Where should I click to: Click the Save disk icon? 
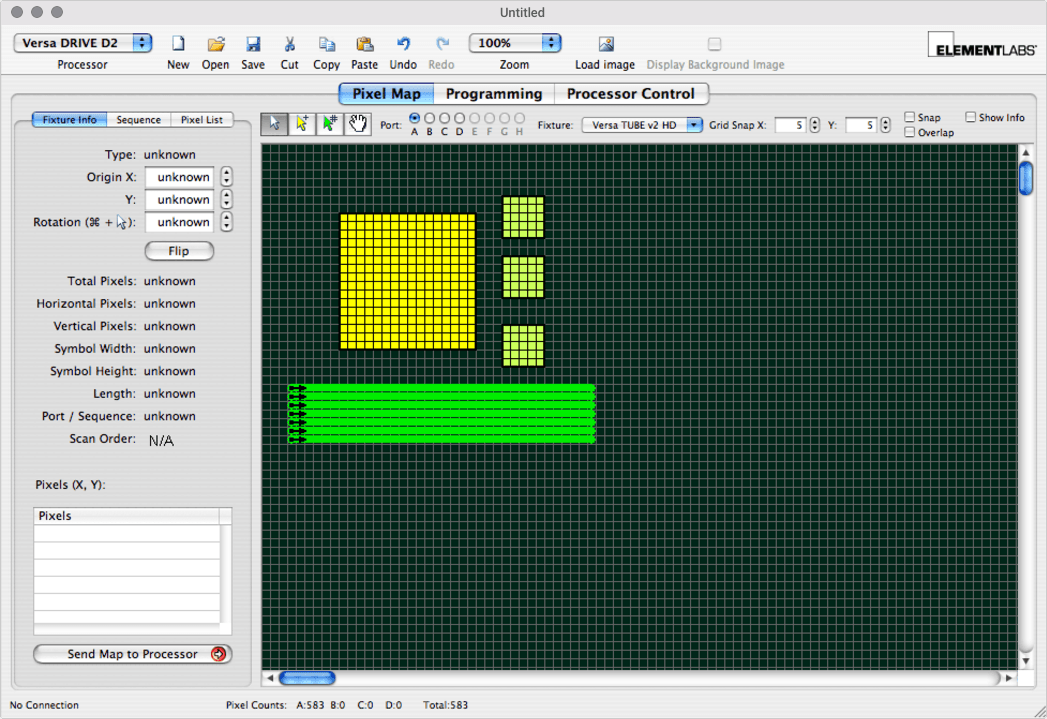(253, 44)
